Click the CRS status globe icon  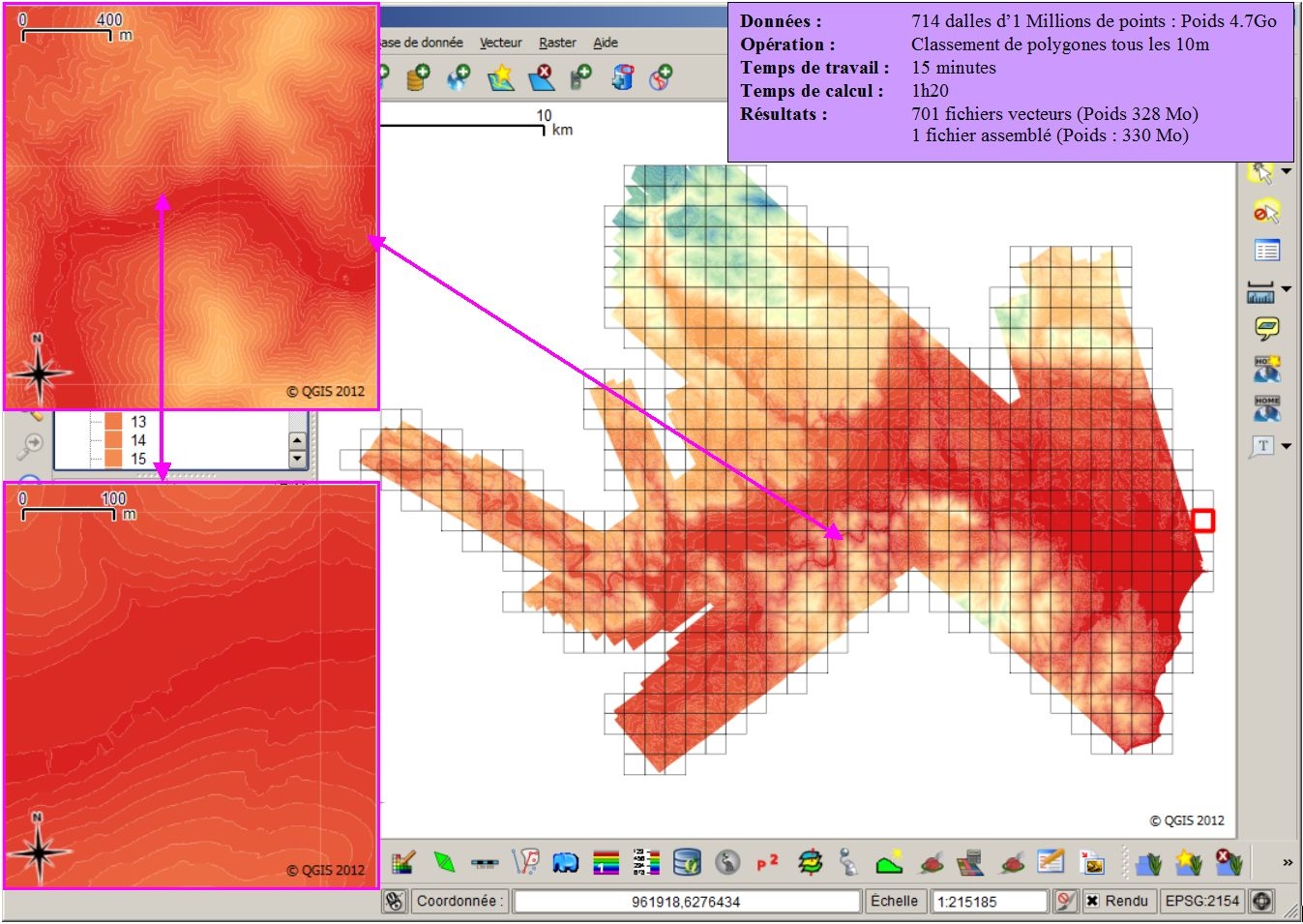point(1261,901)
